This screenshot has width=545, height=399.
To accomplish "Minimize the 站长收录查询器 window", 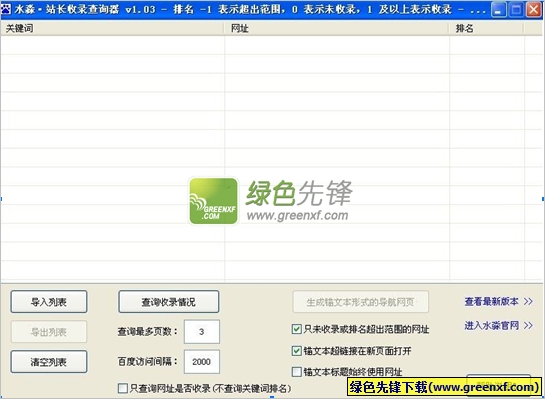I will point(498,9).
